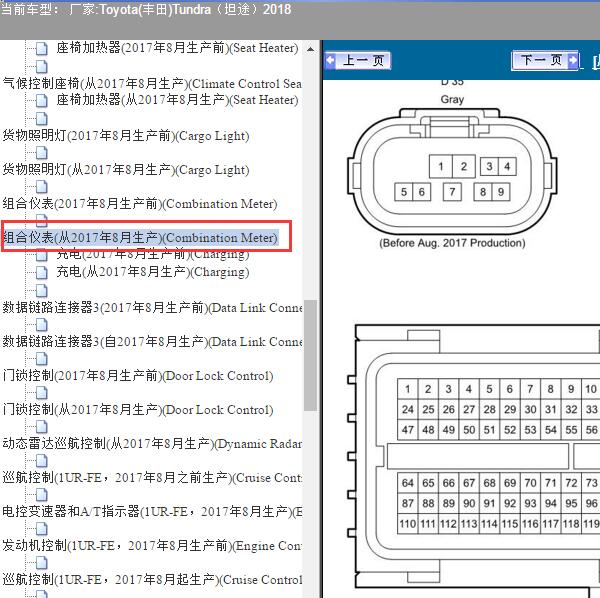This screenshot has height=598, width=600.
Task: Click document icon for 气候控制座椅 Climate Control Seat
Action: click(41, 67)
